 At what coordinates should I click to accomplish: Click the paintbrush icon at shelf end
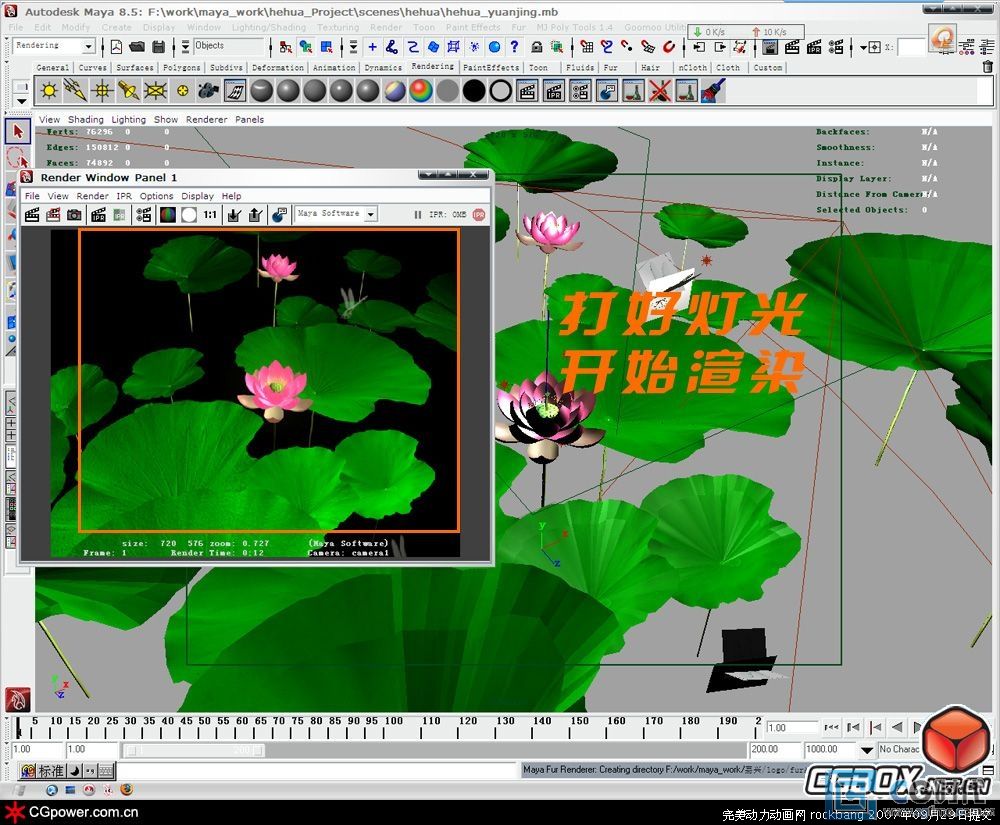click(x=713, y=91)
